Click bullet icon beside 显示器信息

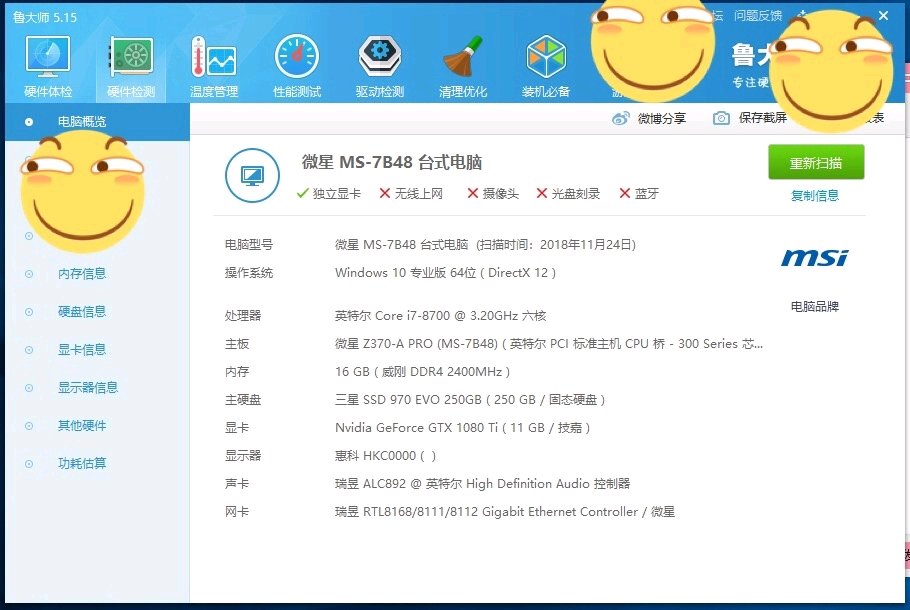coord(28,388)
